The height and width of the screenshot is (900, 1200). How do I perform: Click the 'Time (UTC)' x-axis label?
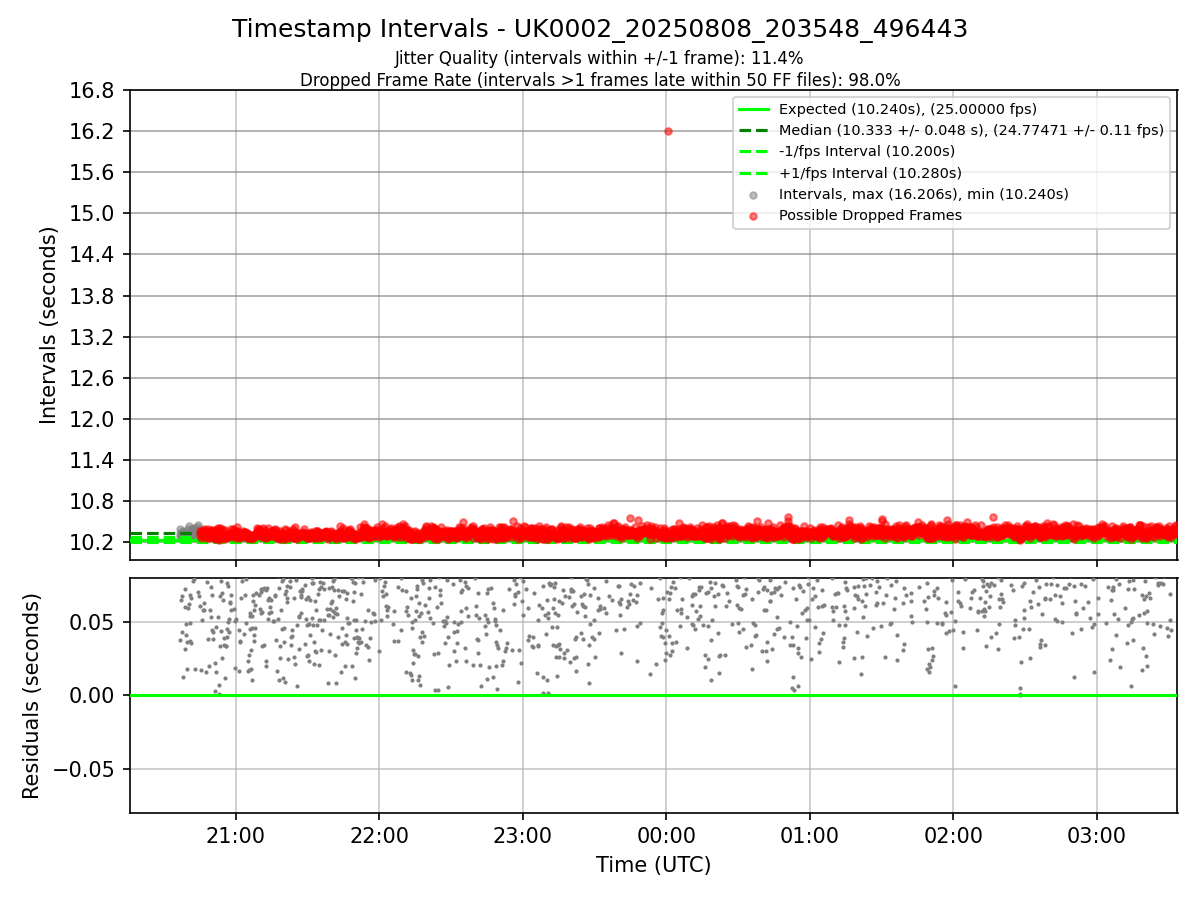(x=653, y=865)
